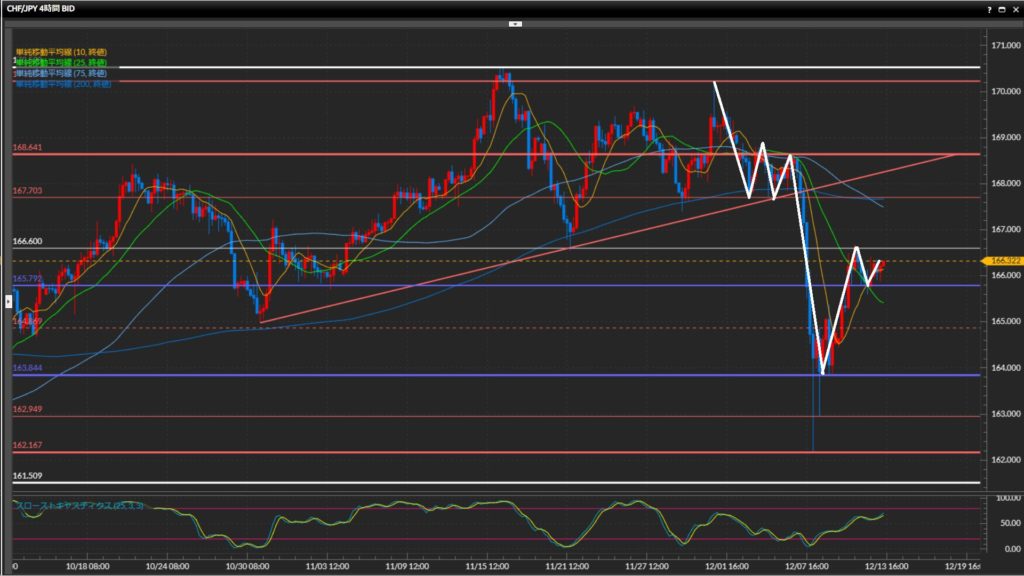The image size is (1024, 576).
Task: Click the current price tag 166.322
Action: (x=1002, y=261)
